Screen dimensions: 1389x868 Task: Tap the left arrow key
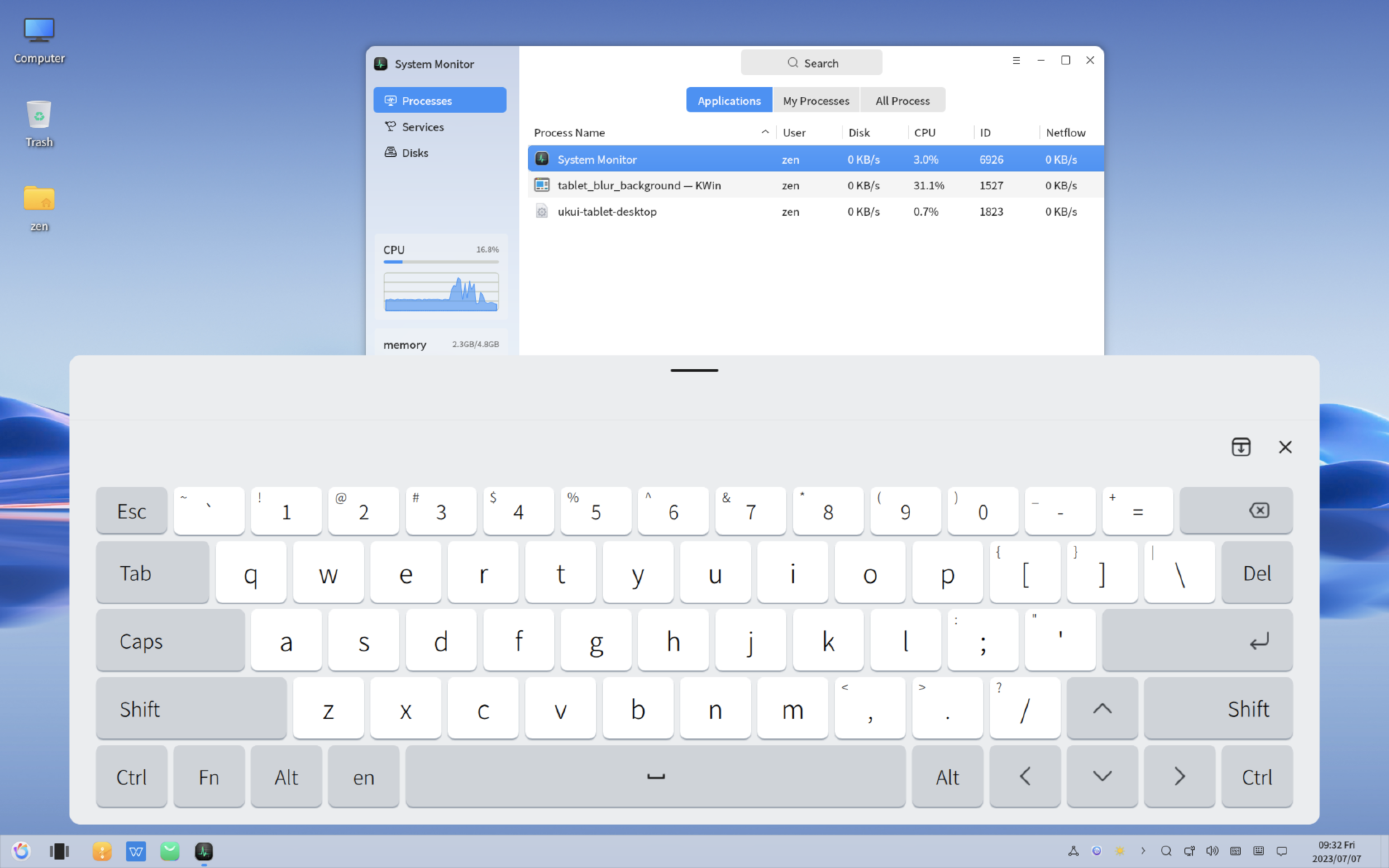1024,776
